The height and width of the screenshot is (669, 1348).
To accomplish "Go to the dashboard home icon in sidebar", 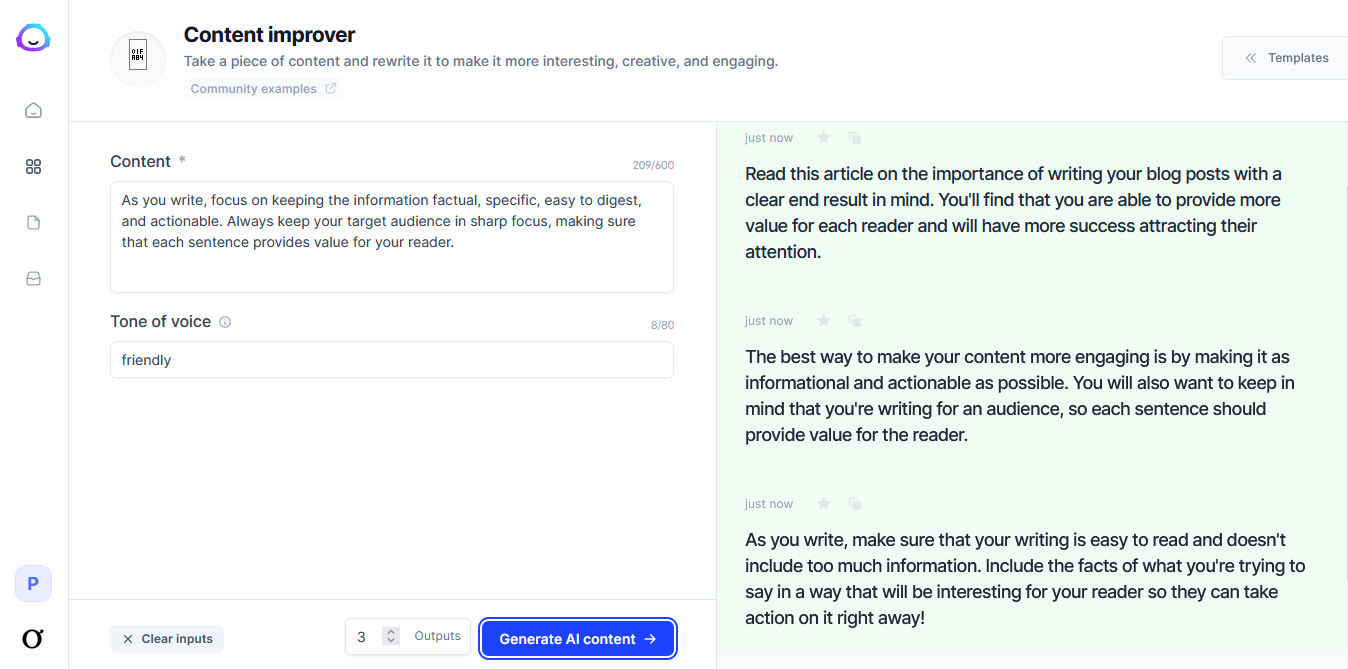I will 33,110.
